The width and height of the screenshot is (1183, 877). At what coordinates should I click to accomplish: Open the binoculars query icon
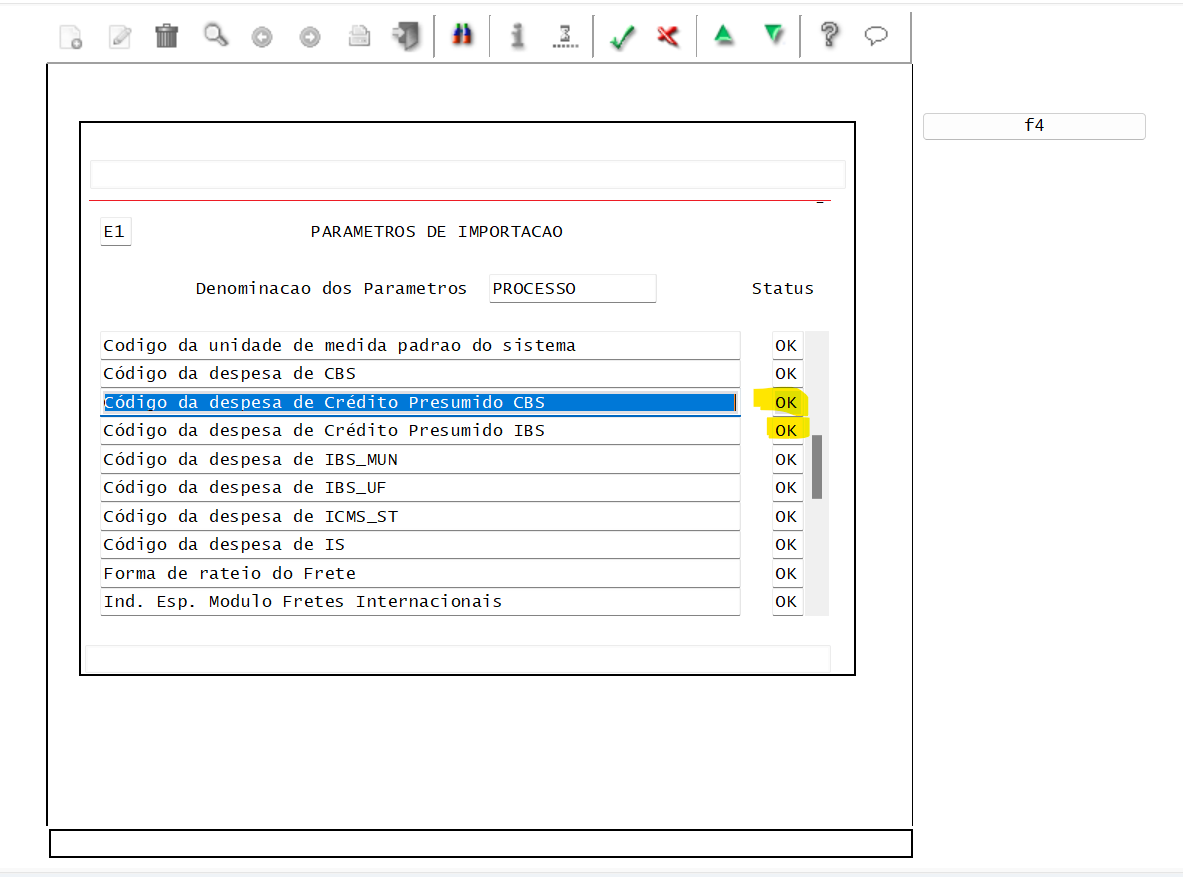pos(461,34)
